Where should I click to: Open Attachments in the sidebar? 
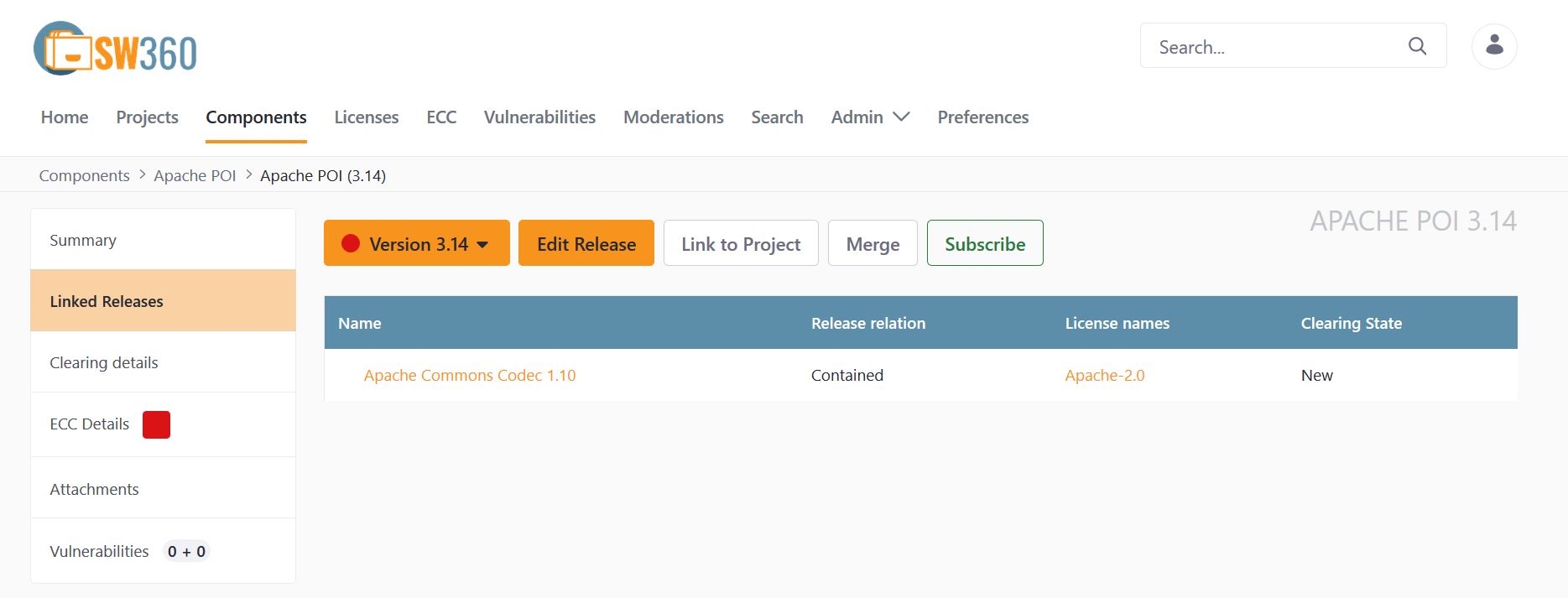tap(163, 489)
